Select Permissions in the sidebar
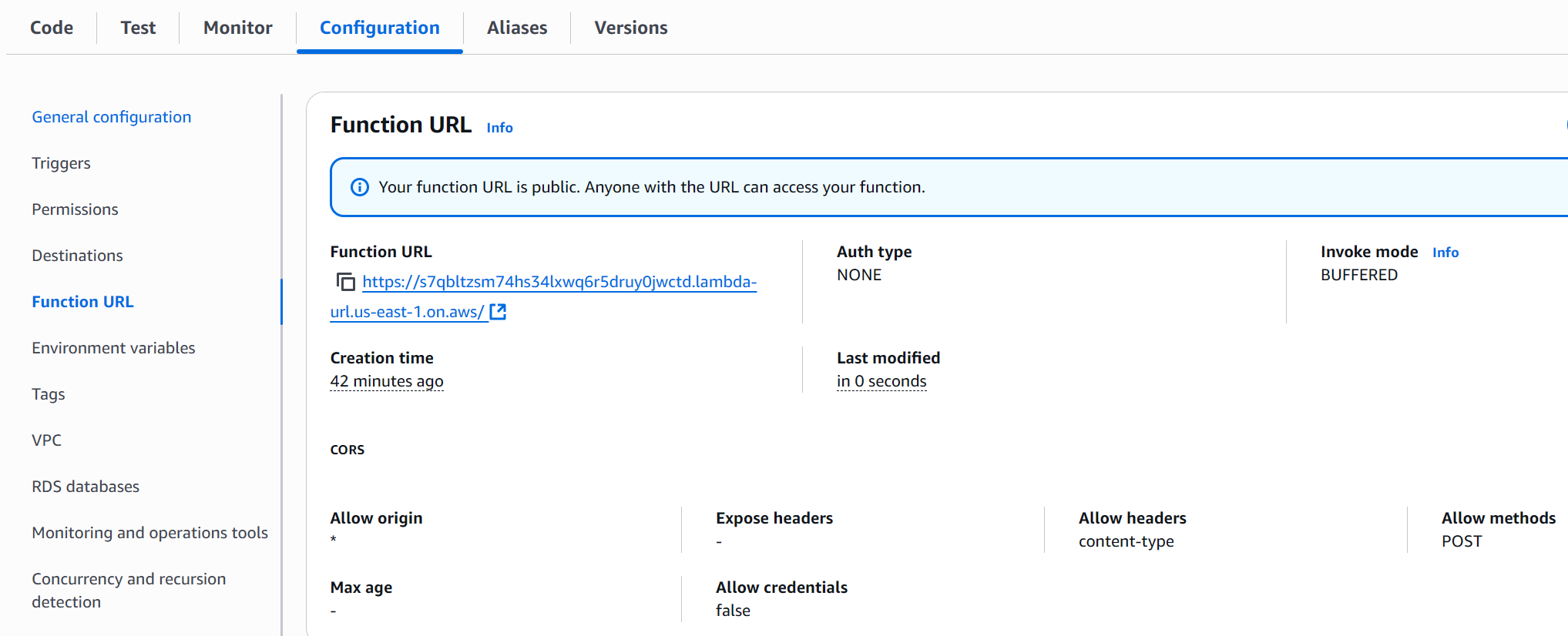This screenshot has width=1568, height=636. tap(75, 209)
